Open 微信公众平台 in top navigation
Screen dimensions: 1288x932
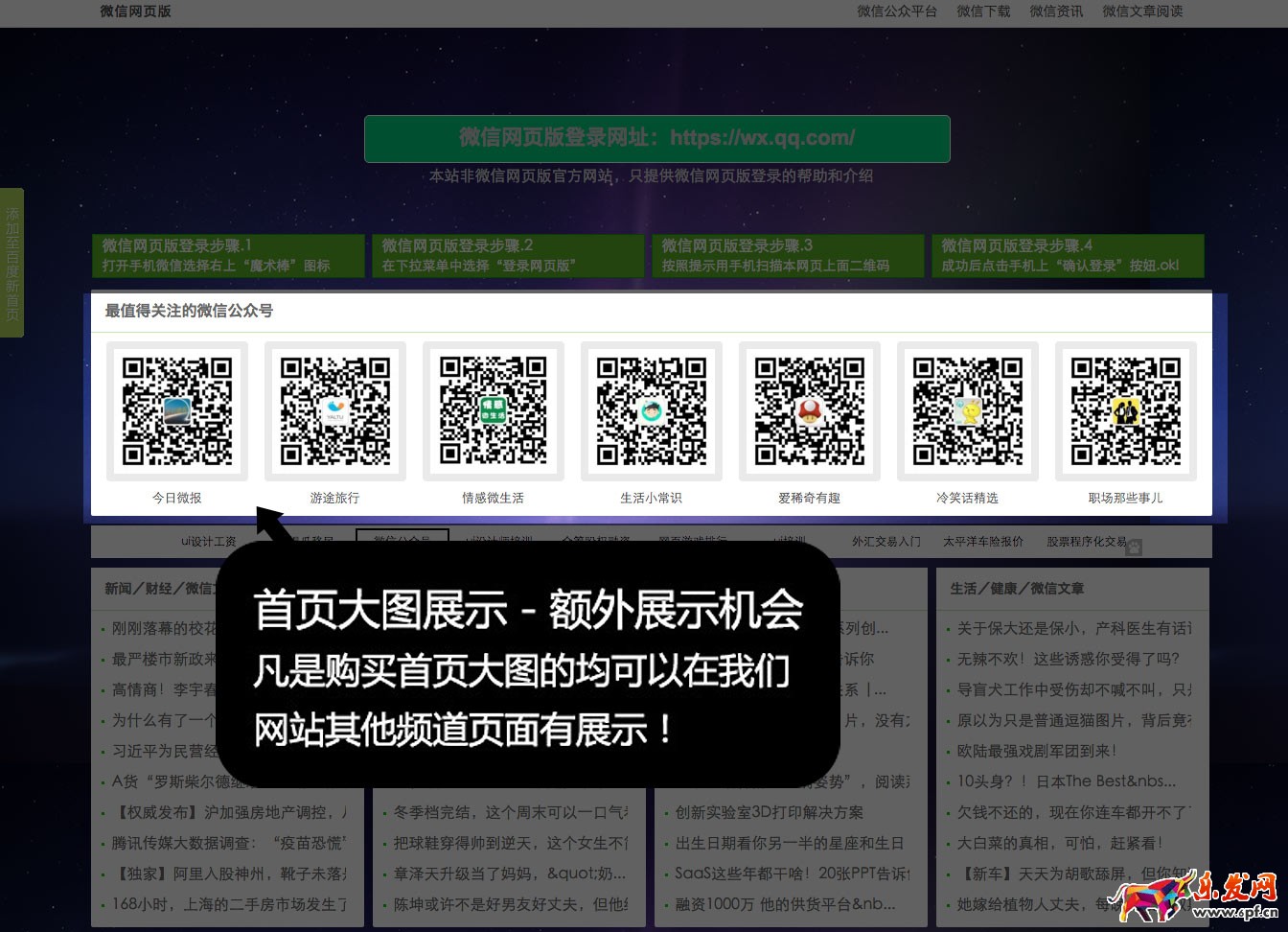(896, 12)
